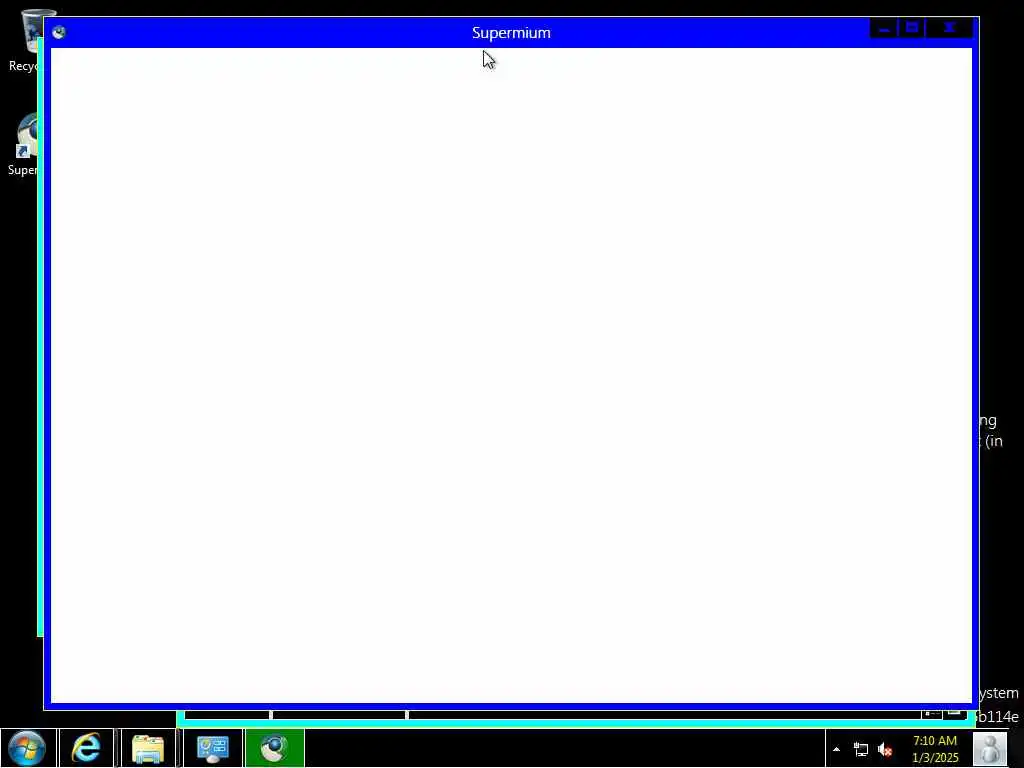The width and height of the screenshot is (1024, 768).
Task: Open Windows Explorer folder from taskbar
Action: coord(148,748)
